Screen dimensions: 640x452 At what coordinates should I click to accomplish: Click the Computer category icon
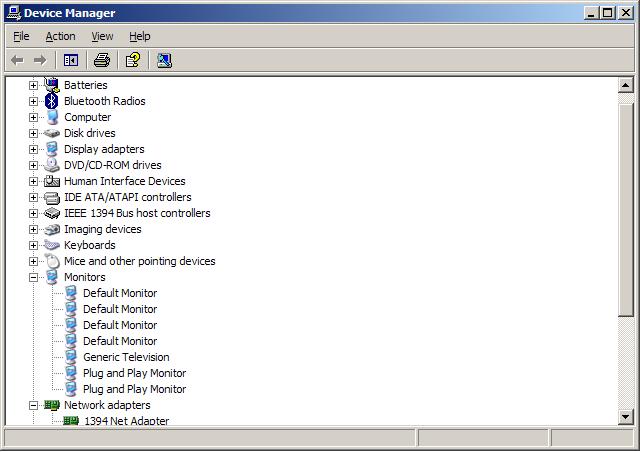(x=52, y=117)
